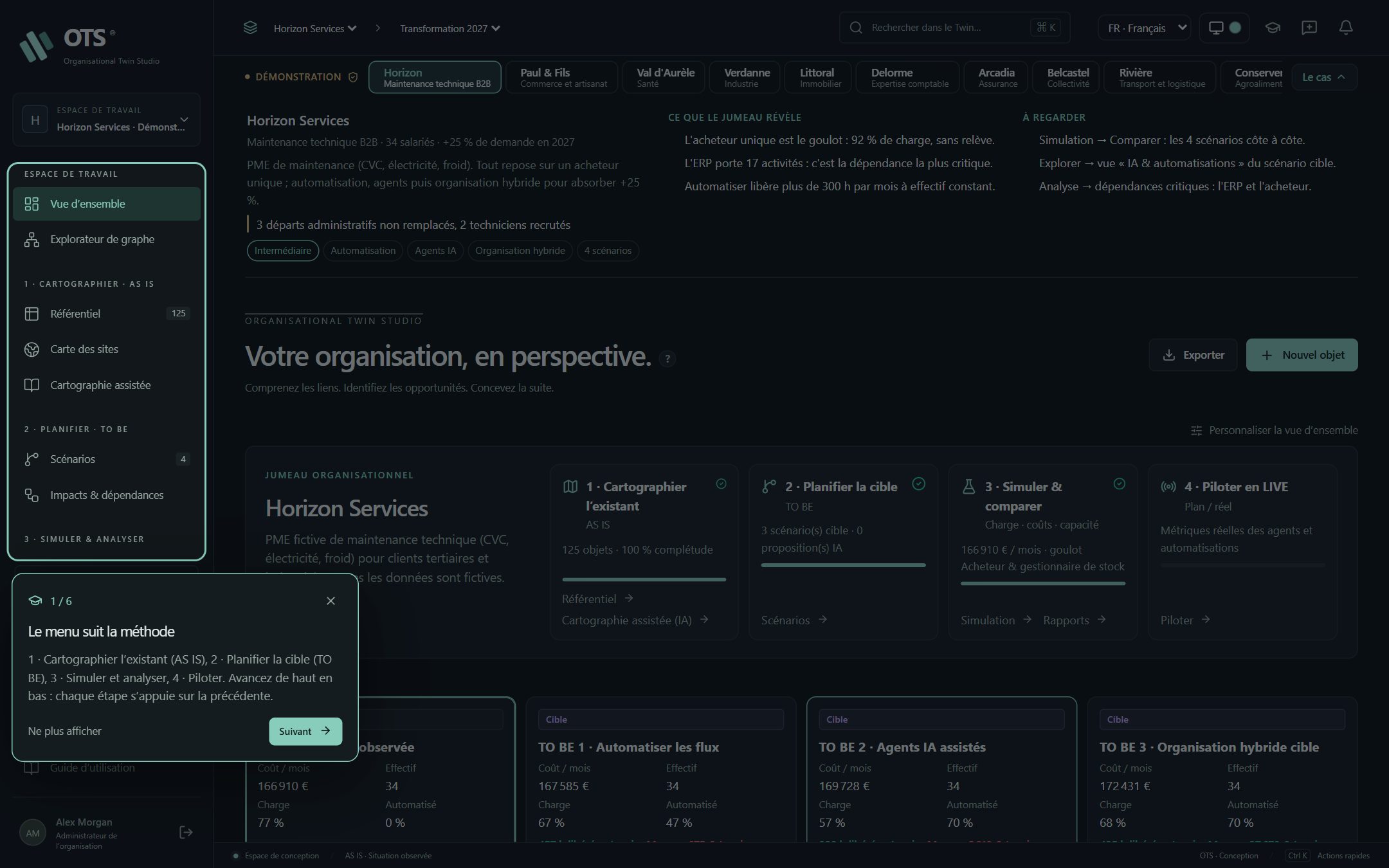The width and height of the screenshot is (1389, 868).
Task: Click the AM user avatar
Action: click(33, 833)
